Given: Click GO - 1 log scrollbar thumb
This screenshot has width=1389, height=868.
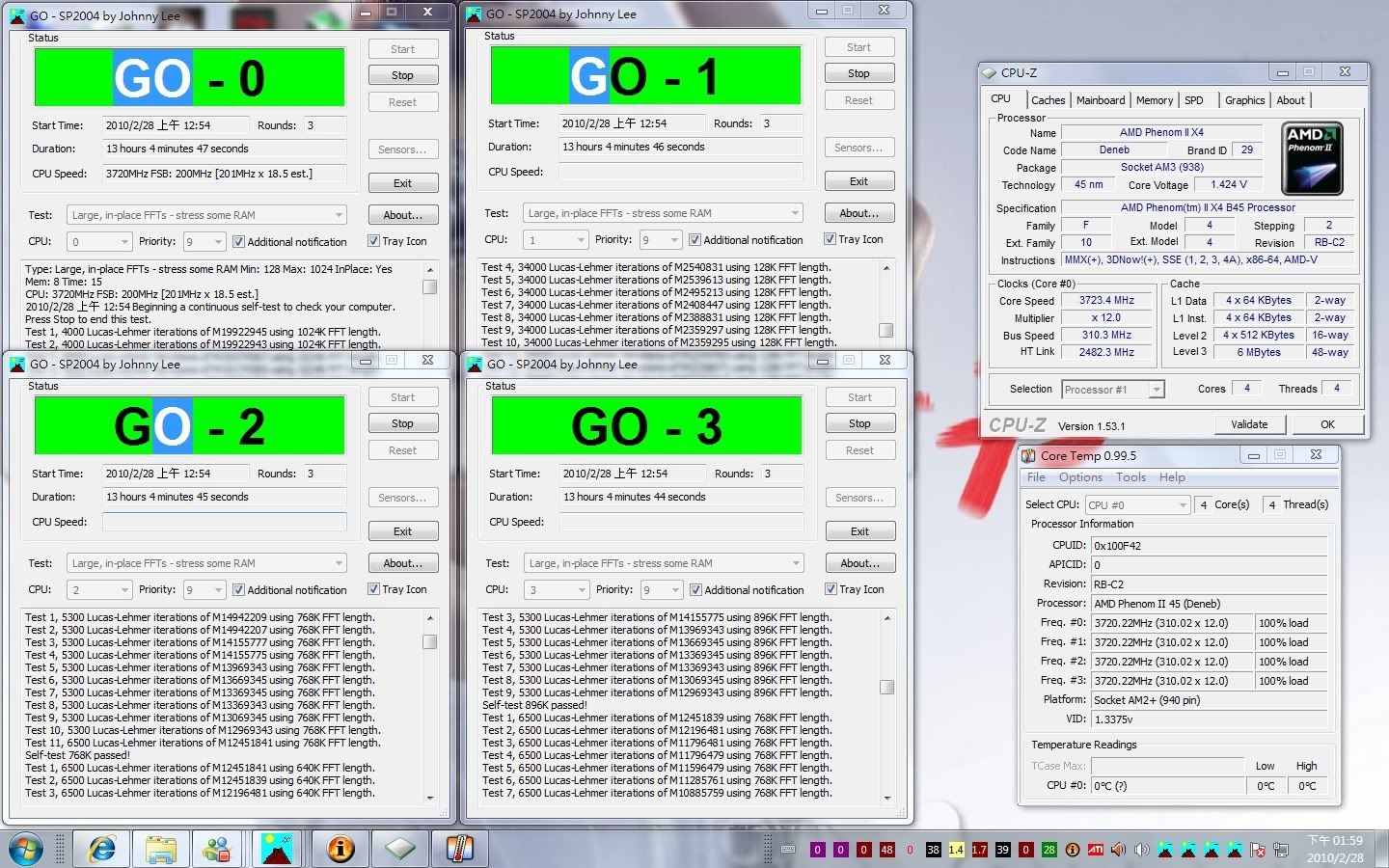Looking at the screenshot, I should [886, 330].
